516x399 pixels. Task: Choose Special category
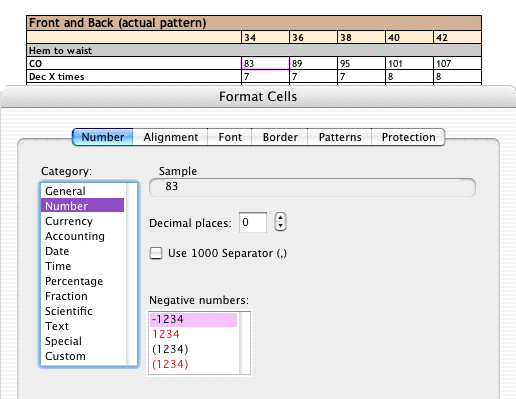click(x=82, y=341)
